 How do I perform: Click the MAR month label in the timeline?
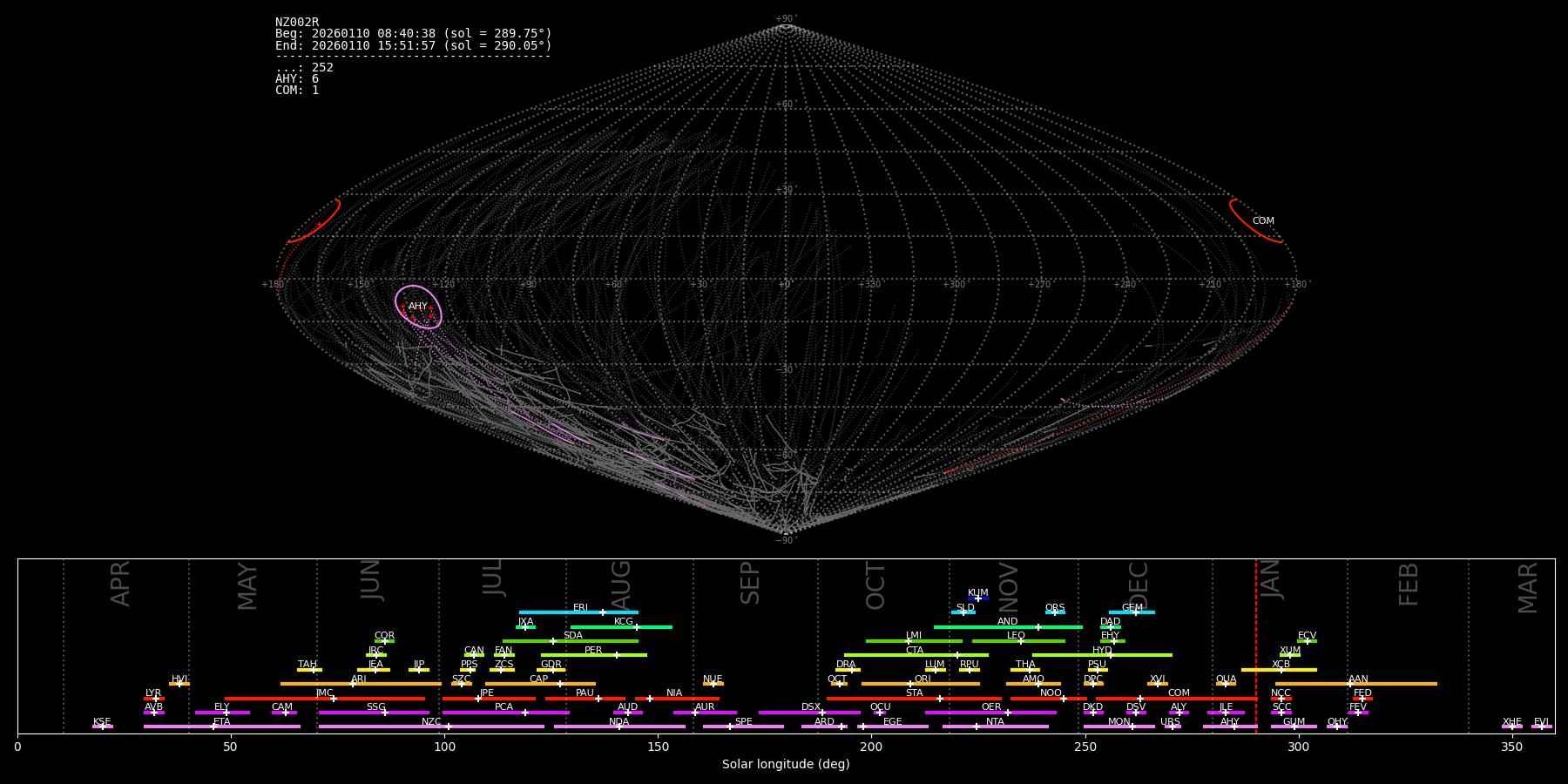pyautogui.click(x=1529, y=588)
